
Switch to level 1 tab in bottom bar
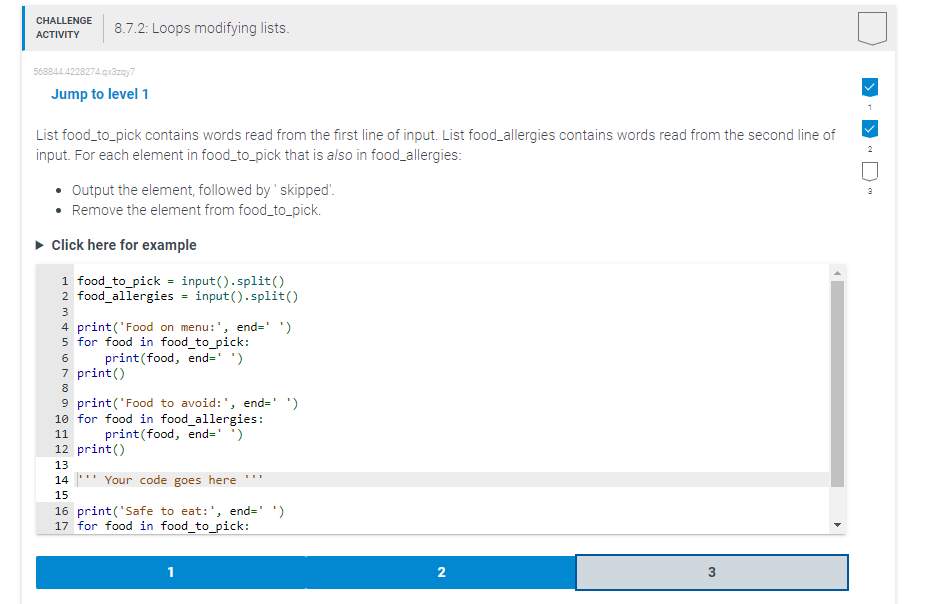171,572
